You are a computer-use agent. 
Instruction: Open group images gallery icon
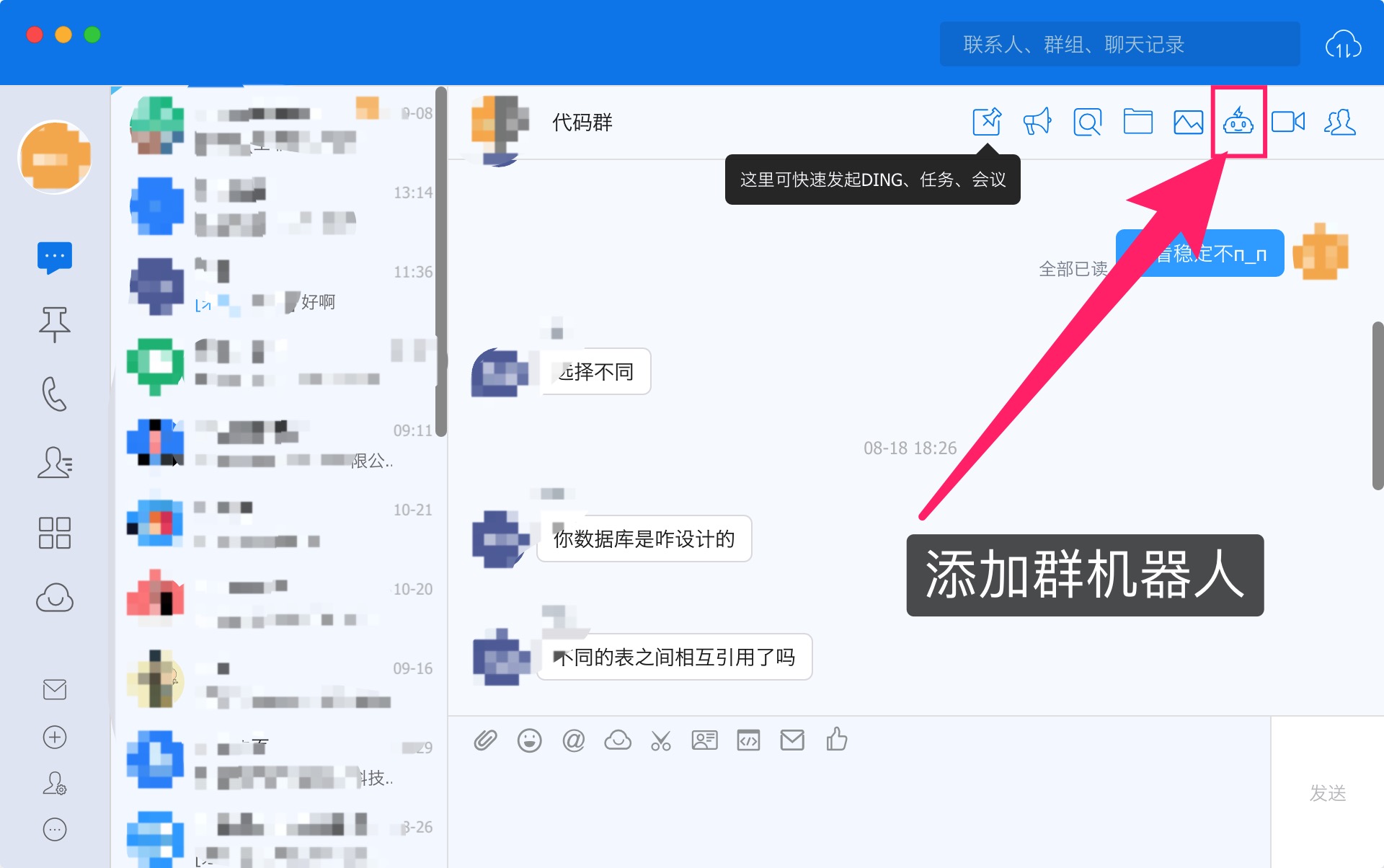click(1188, 122)
